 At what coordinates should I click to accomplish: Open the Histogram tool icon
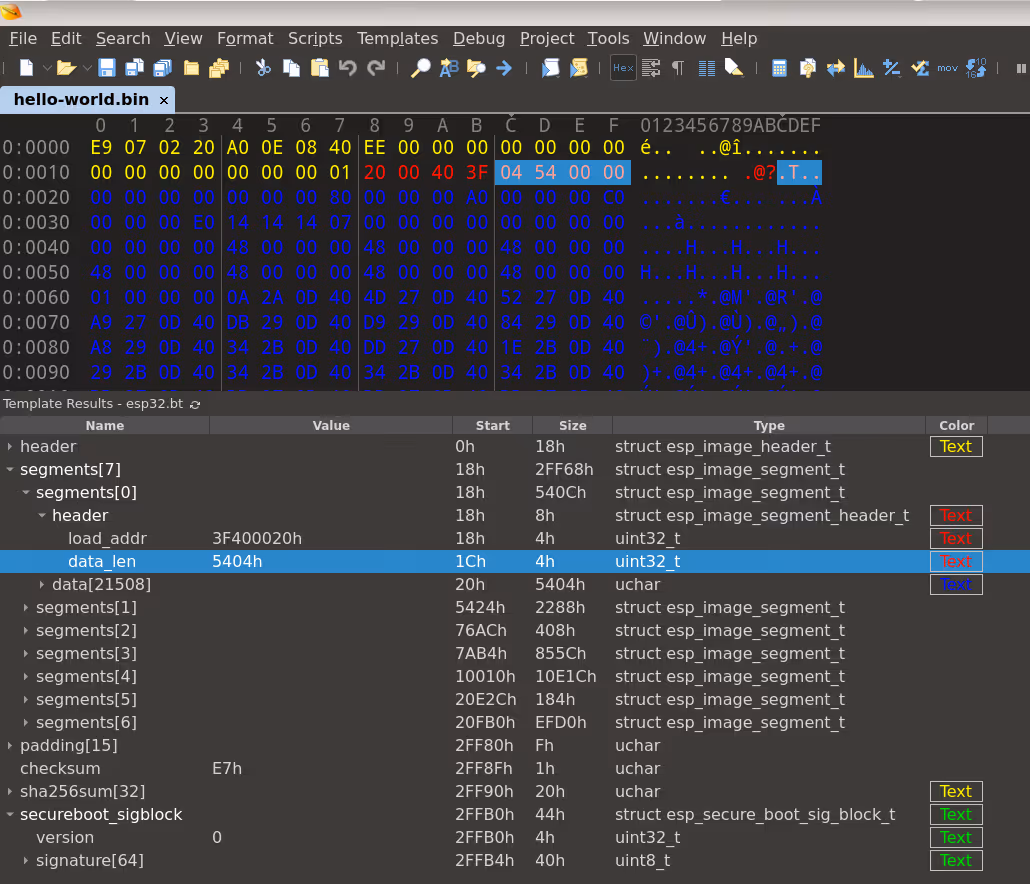[864, 68]
